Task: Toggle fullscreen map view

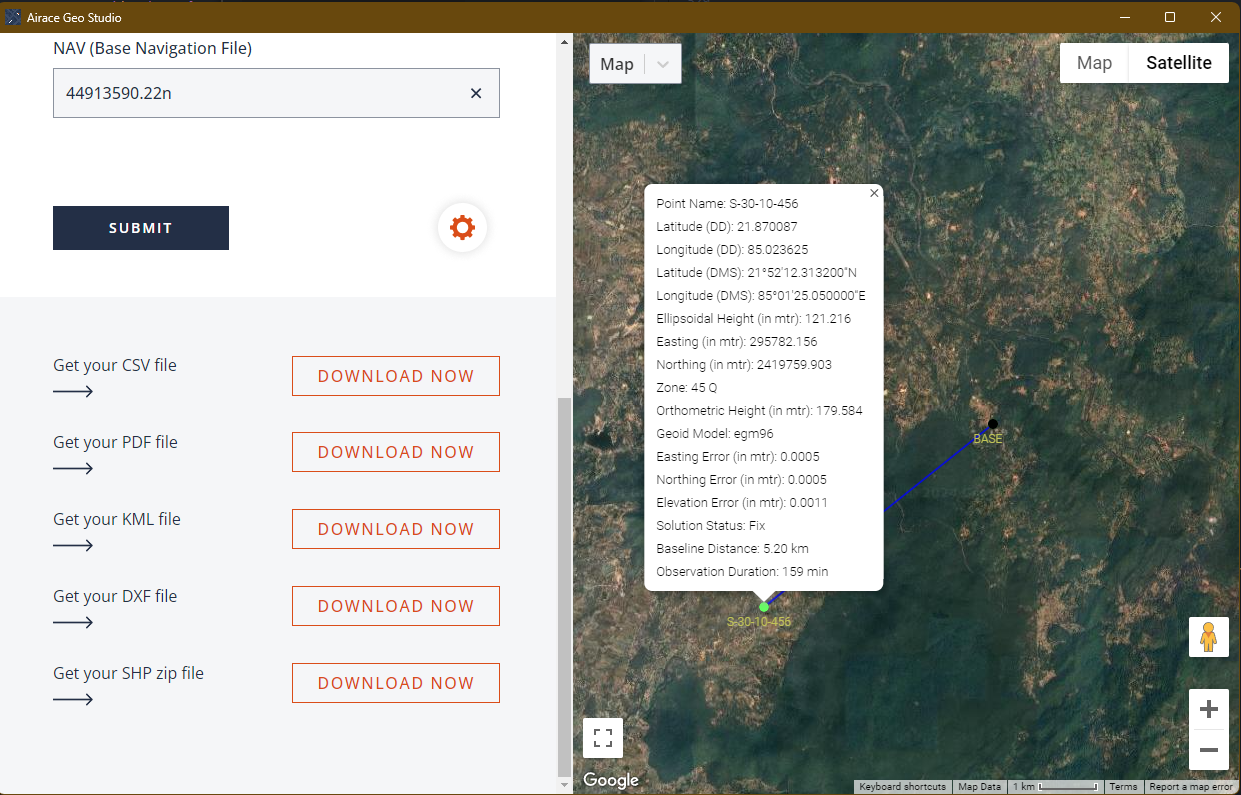Action: [x=603, y=738]
